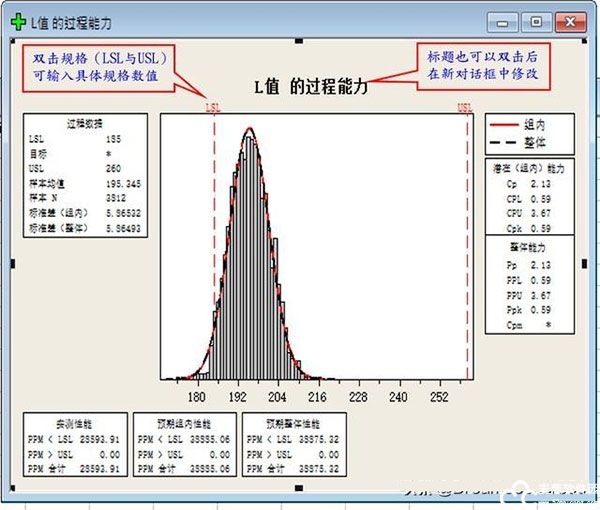Select PPM 合计 row in 预期组内性能 box
The width and height of the screenshot is (600, 510).
[184, 468]
